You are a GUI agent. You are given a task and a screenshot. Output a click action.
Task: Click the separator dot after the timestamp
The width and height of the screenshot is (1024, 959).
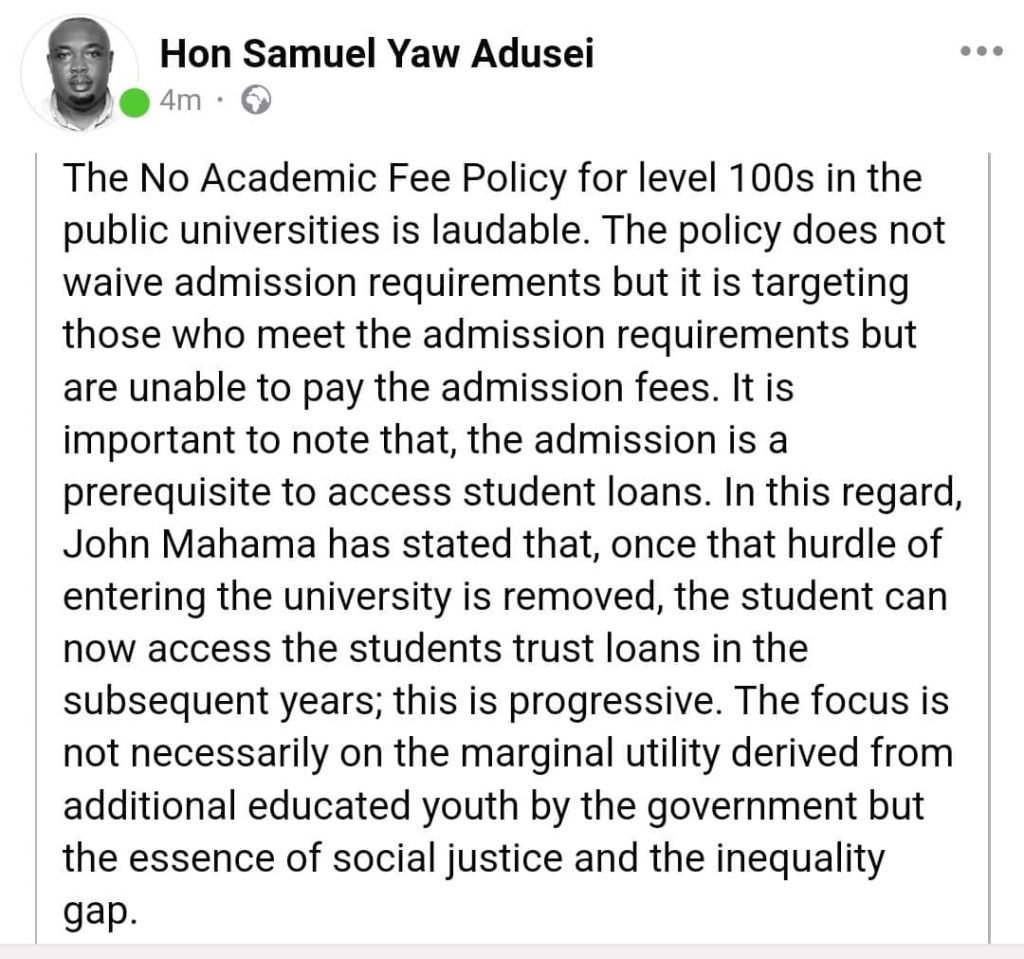(220, 101)
